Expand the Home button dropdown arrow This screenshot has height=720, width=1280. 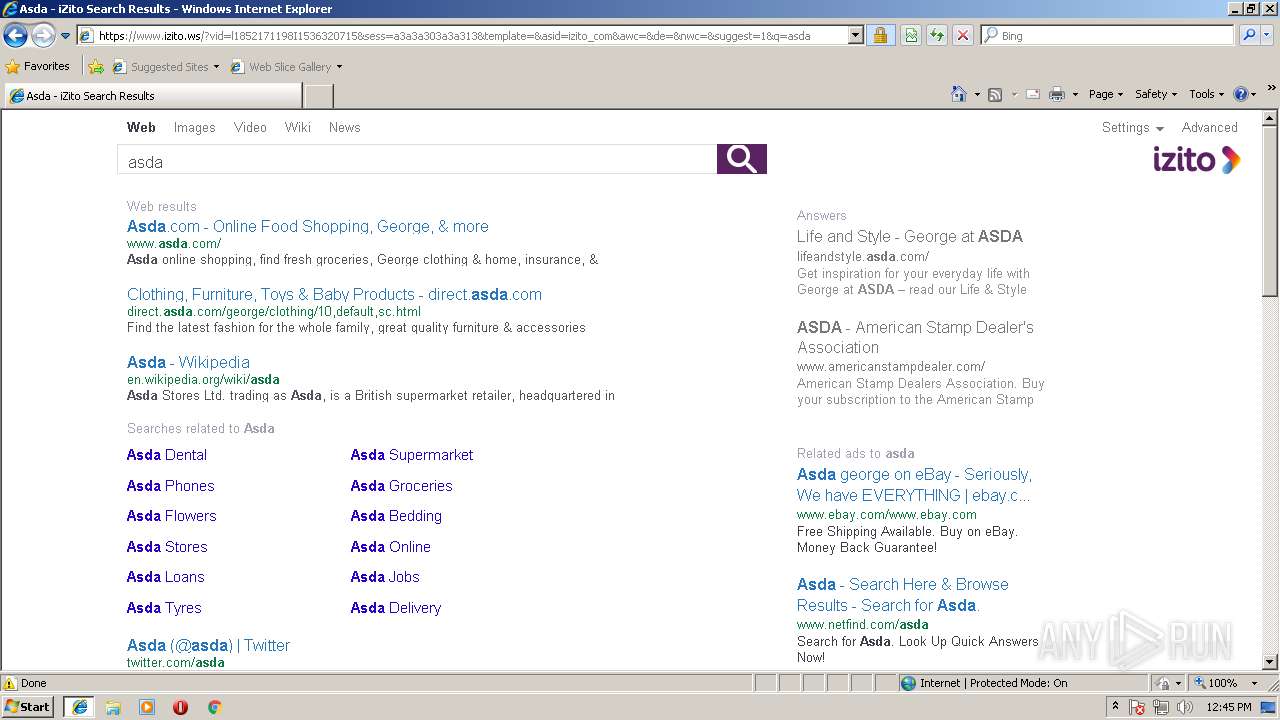coord(976,94)
